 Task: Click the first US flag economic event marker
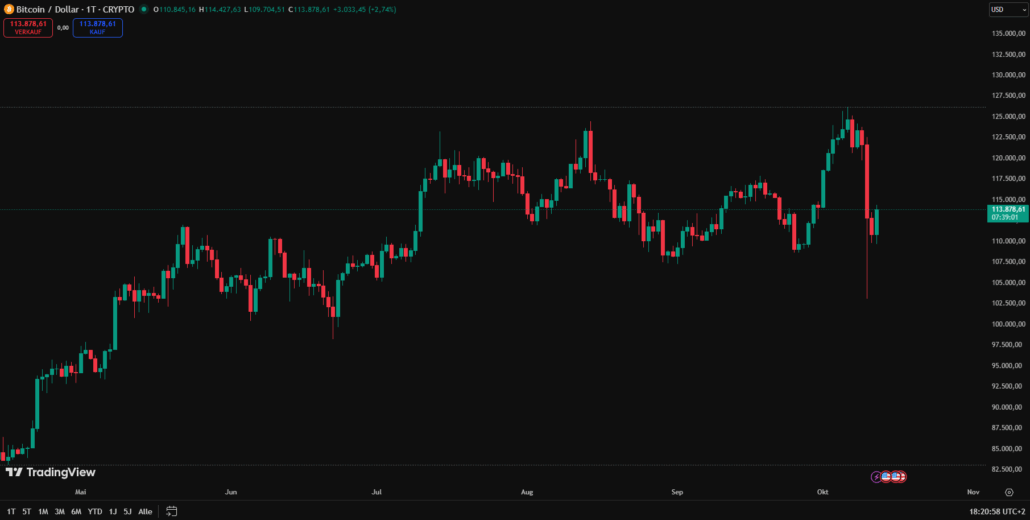[x=887, y=476]
